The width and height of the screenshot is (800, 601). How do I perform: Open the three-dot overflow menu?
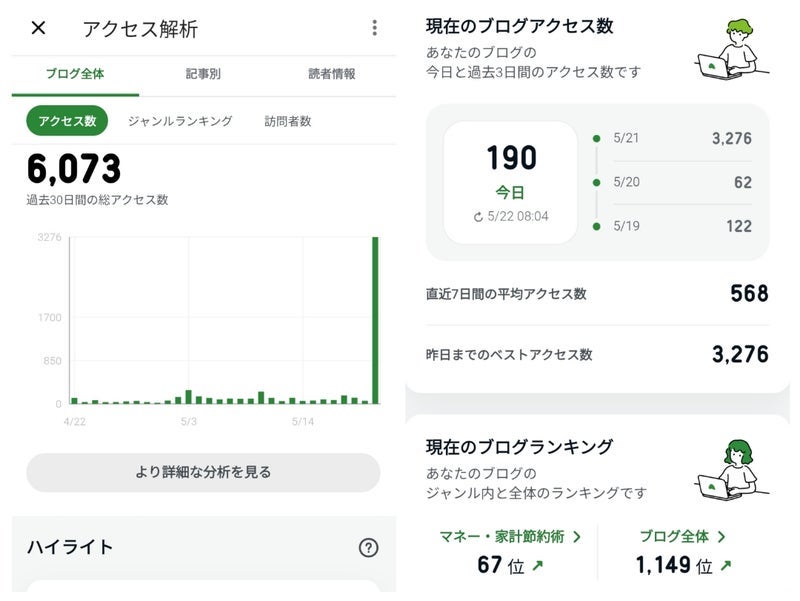(374, 28)
